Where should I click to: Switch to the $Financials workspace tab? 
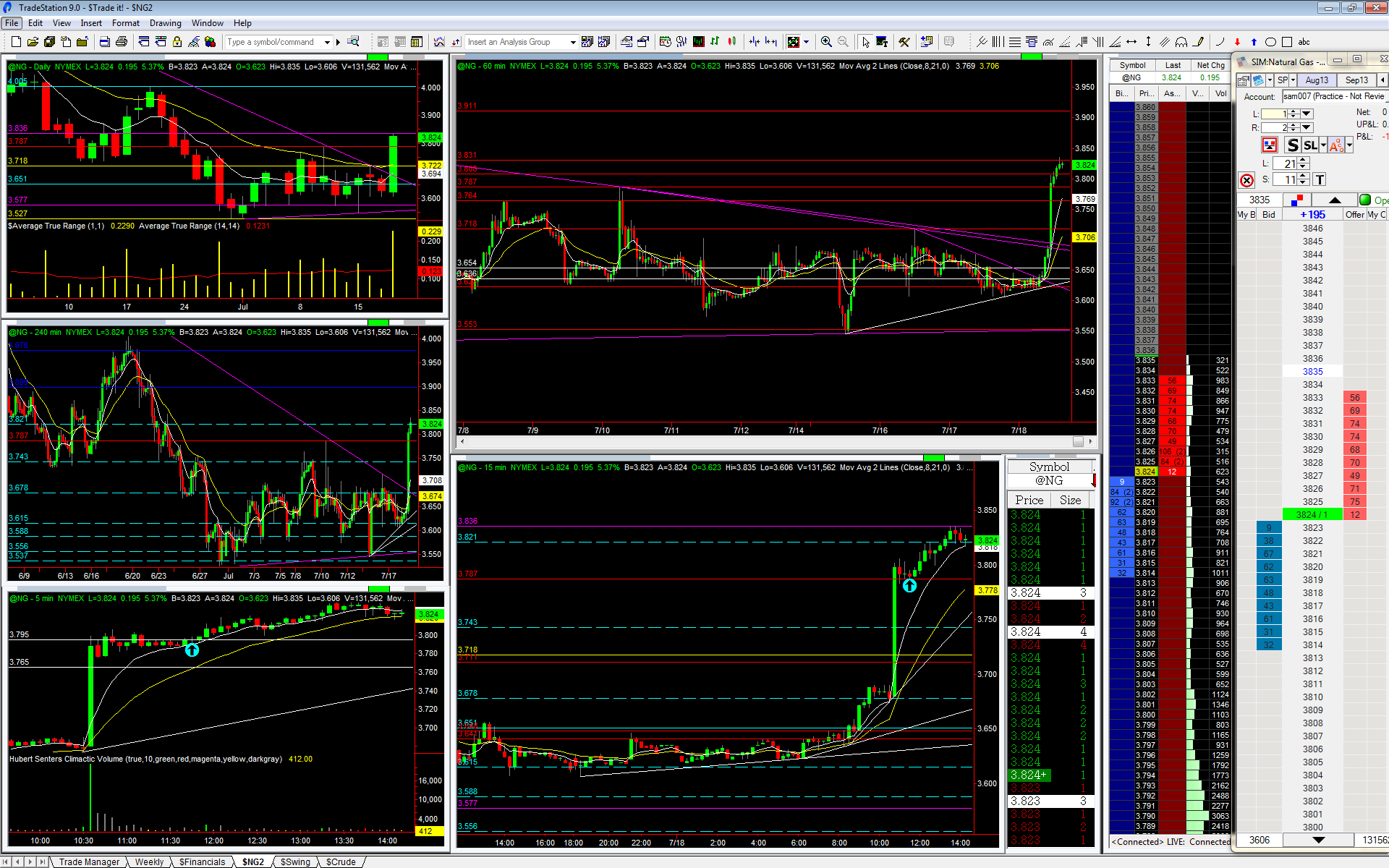pyautogui.click(x=203, y=861)
